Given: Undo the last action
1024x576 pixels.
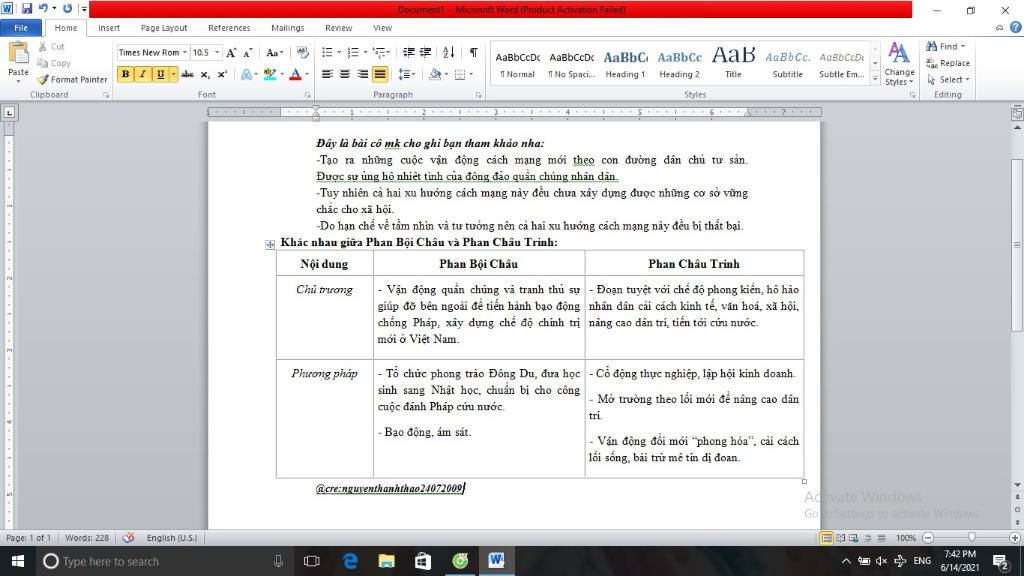Looking at the screenshot, I should (43, 8).
